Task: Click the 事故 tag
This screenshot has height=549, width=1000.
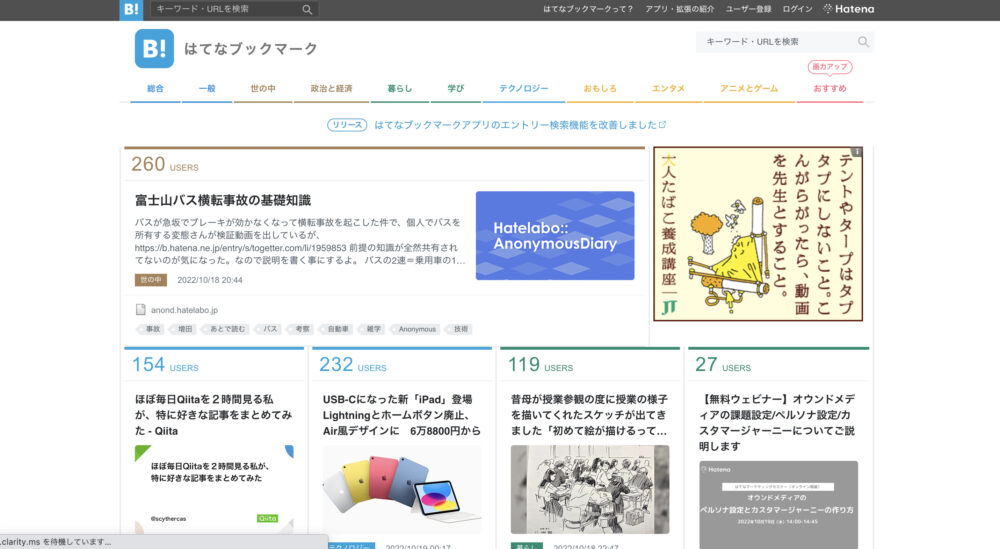Action: tap(152, 329)
